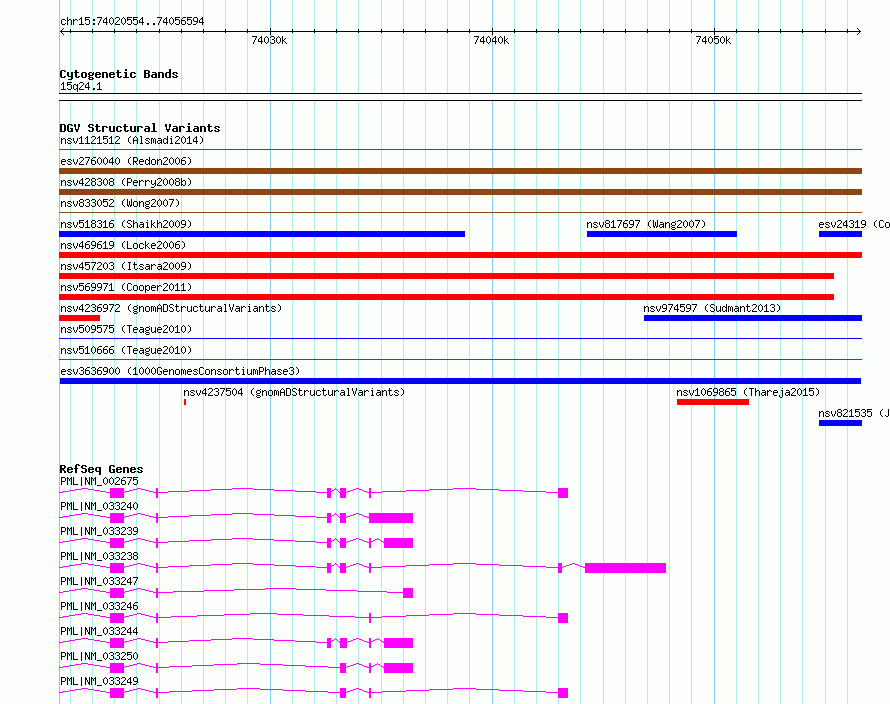Click the large exon block of PML|NM_033240
The height and width of the screenshot is (704, 890).
391,518
